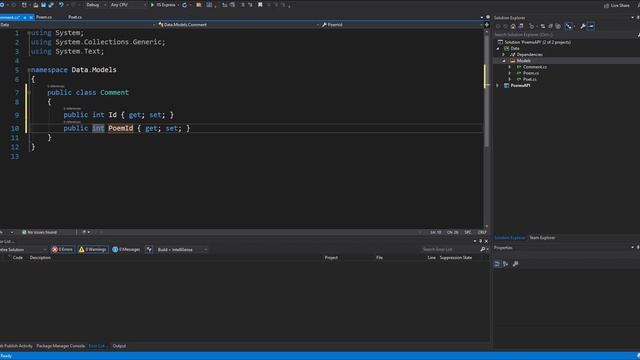Open the Web Publish Activity tab
This screenshot has height=360, width=640.
(x=16, y=346)
